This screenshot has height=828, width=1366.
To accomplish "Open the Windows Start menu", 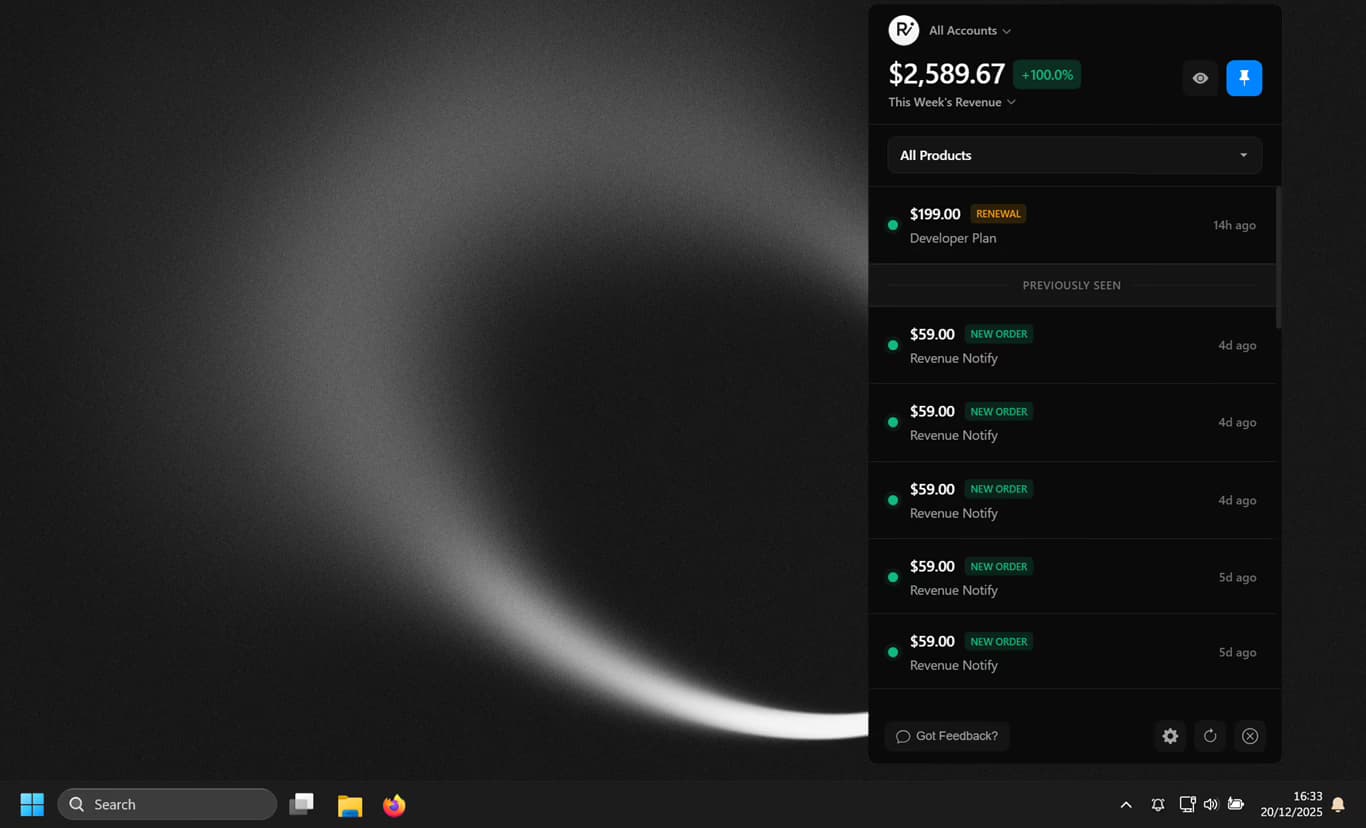I will tap(31, 804).
